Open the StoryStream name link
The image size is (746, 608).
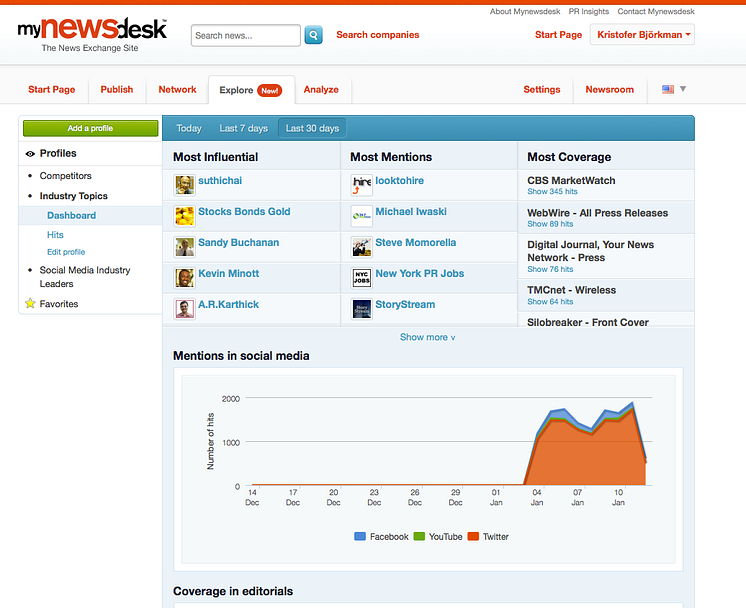405,304
